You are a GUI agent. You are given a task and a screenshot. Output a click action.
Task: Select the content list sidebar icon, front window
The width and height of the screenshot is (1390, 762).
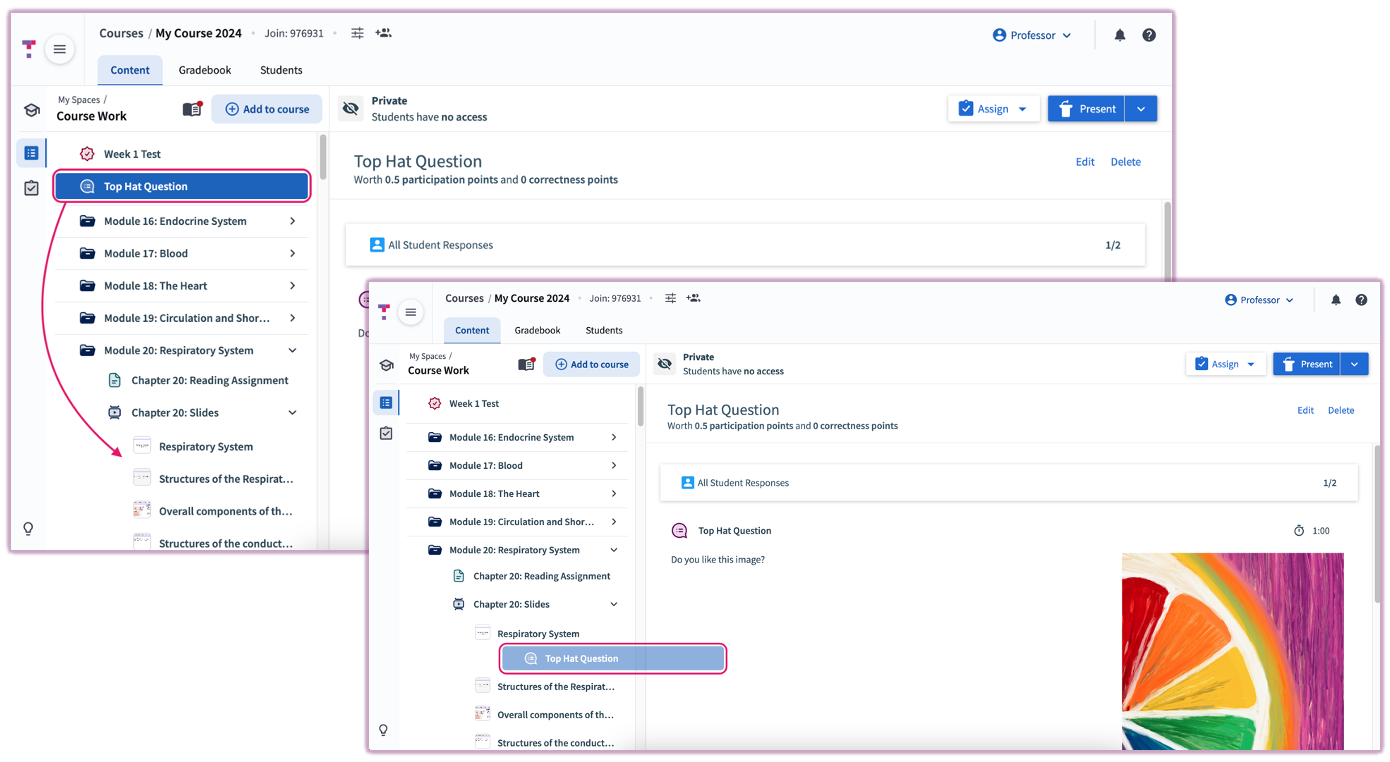[386, 402]
